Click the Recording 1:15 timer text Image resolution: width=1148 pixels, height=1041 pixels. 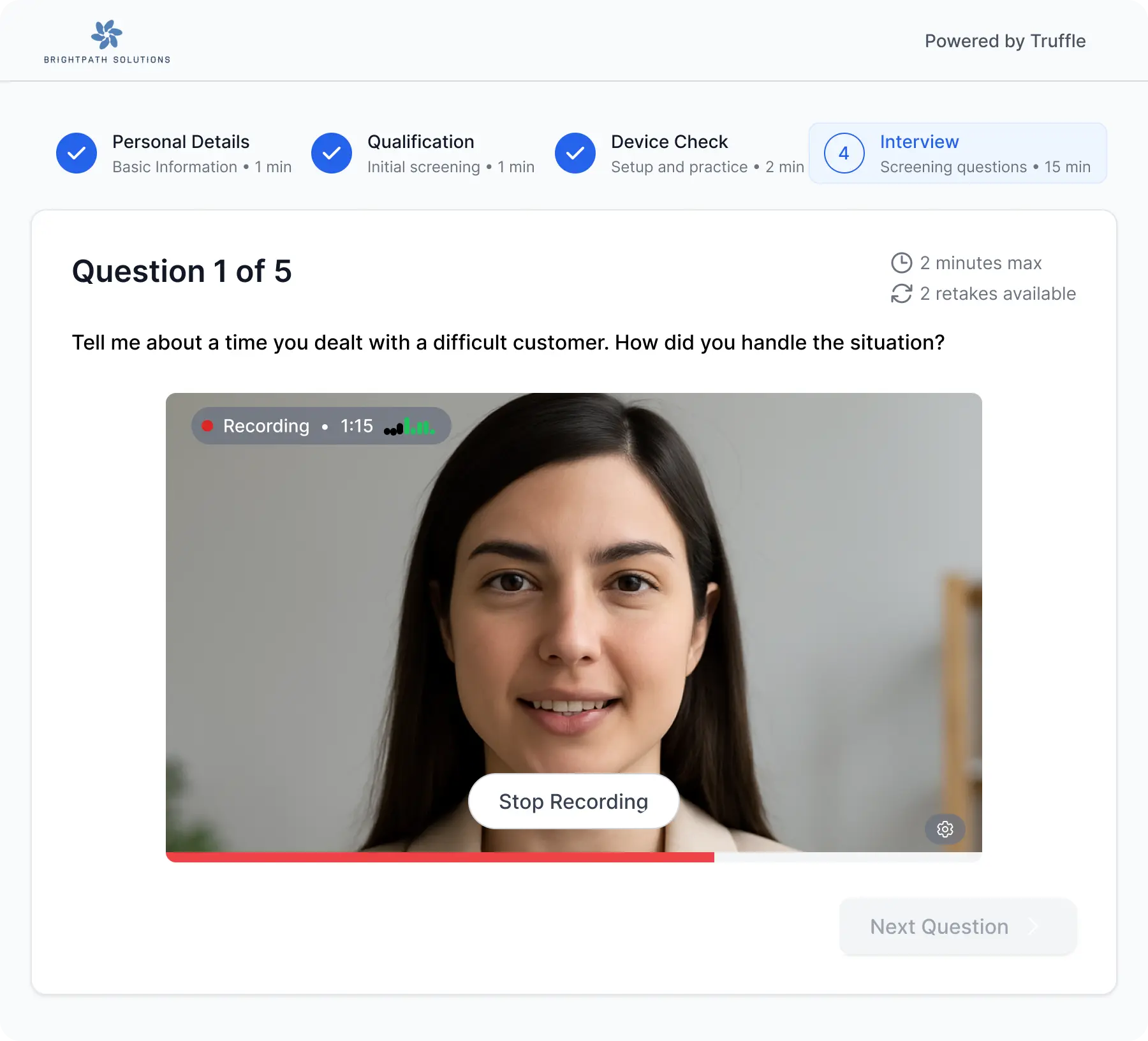coord(298,425)
